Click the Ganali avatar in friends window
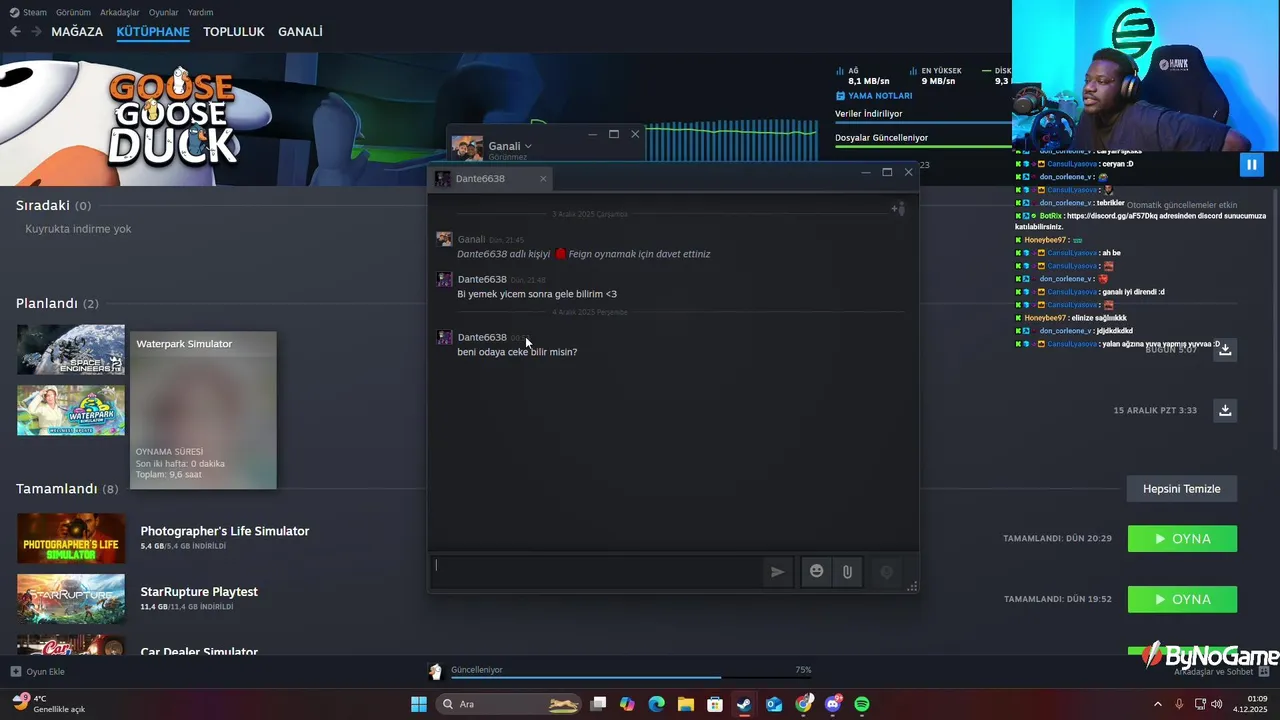Image resolution: width=1280 pixels, height=720 pixels. pos(467,148)
